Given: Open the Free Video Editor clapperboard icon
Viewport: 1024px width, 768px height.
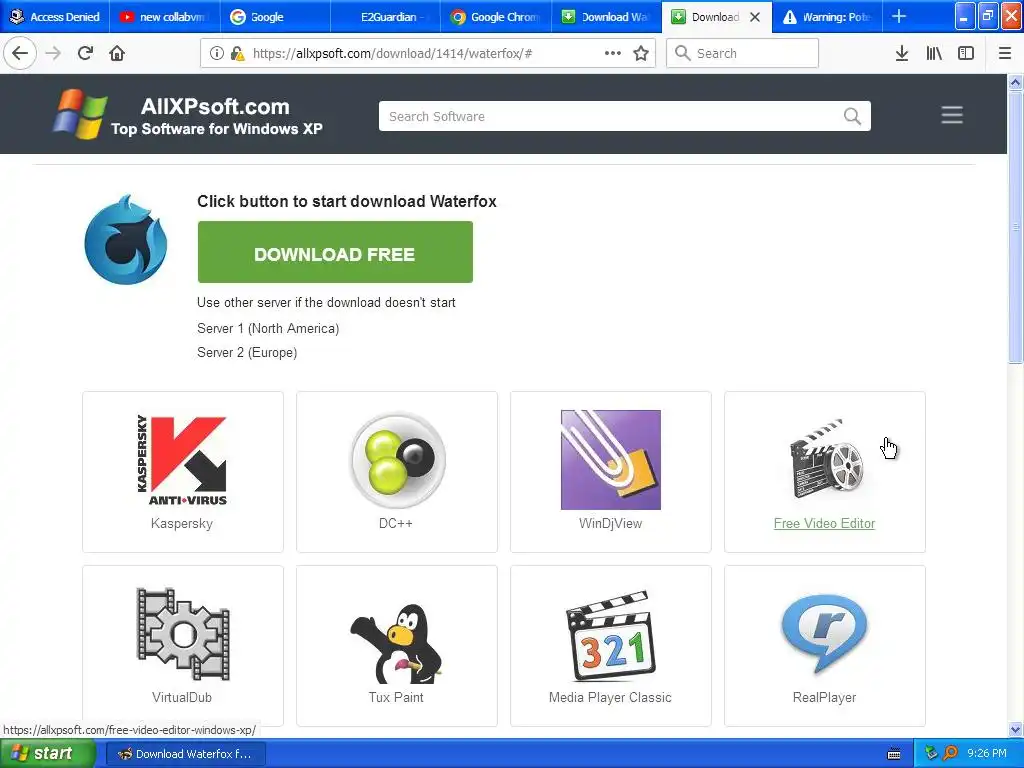Looking at the screenshot, I should click(826, 459).
